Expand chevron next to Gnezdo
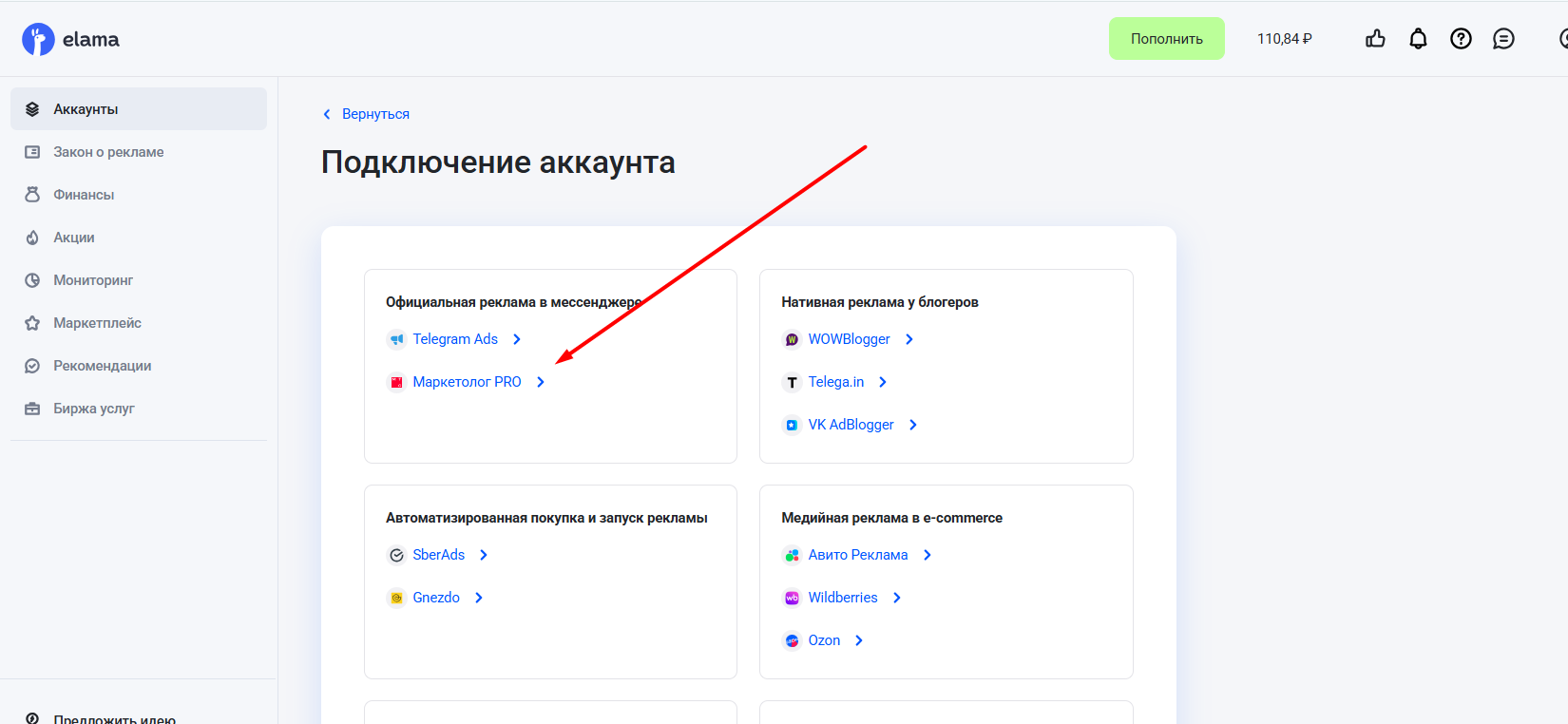Viewport: 1568px width, 724px height. (x=479, y=598)
